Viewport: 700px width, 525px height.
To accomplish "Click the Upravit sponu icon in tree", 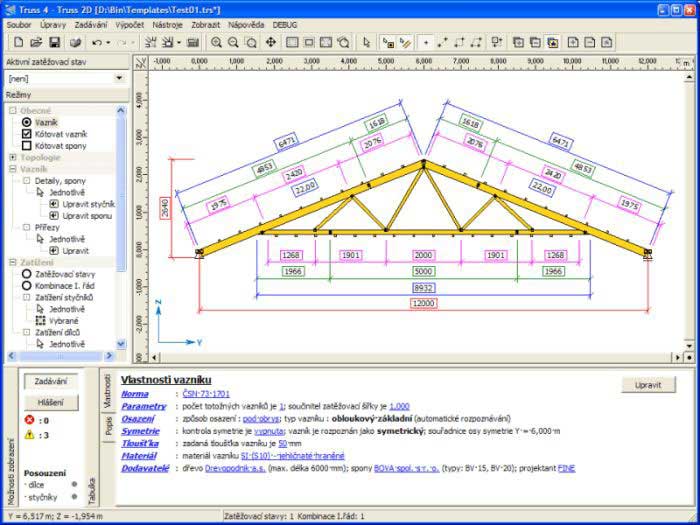I will pos(54,216).
